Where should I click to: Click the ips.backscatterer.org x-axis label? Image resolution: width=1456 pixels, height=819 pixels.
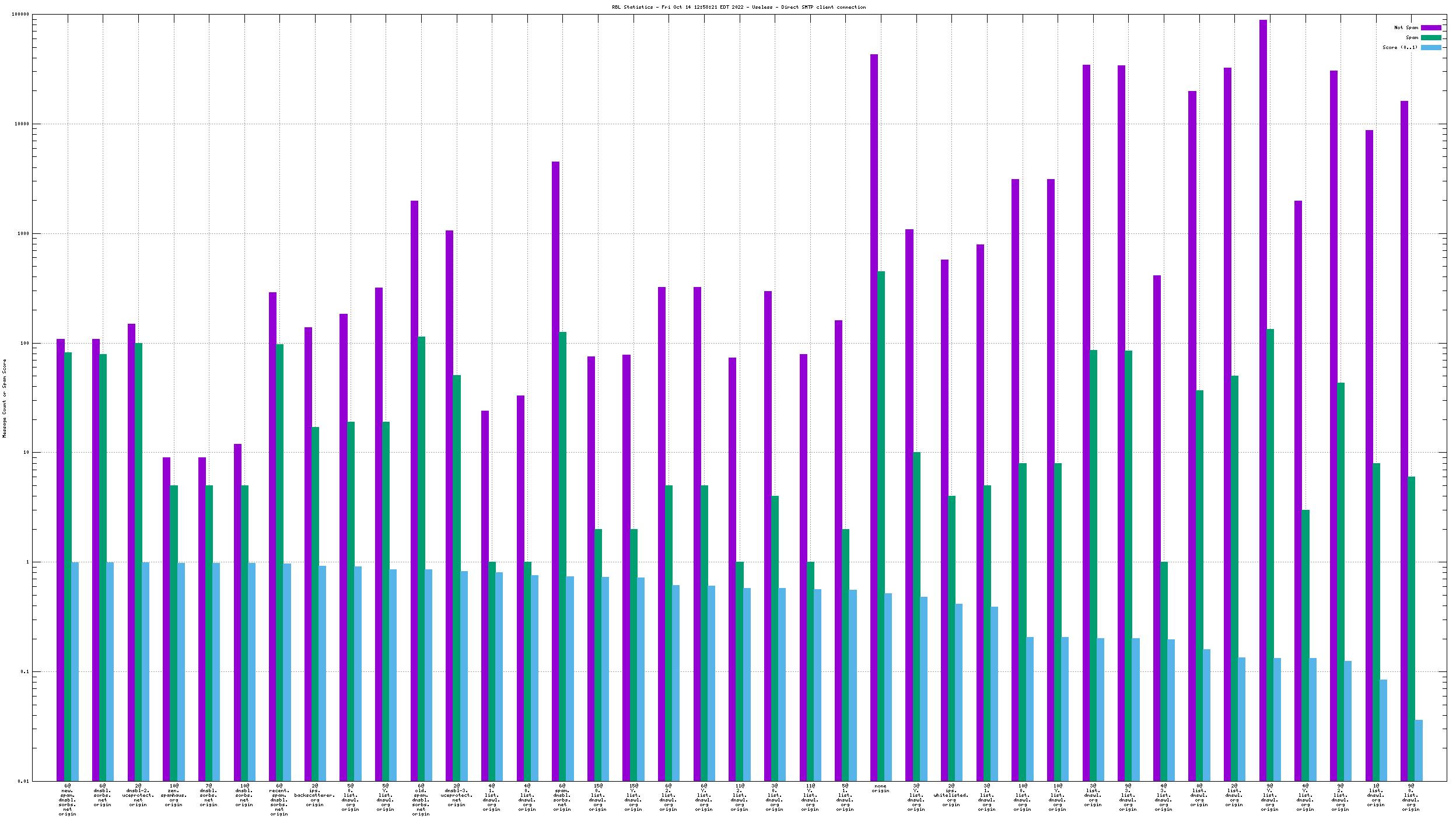pyautogui.click(x=314, y=795)
